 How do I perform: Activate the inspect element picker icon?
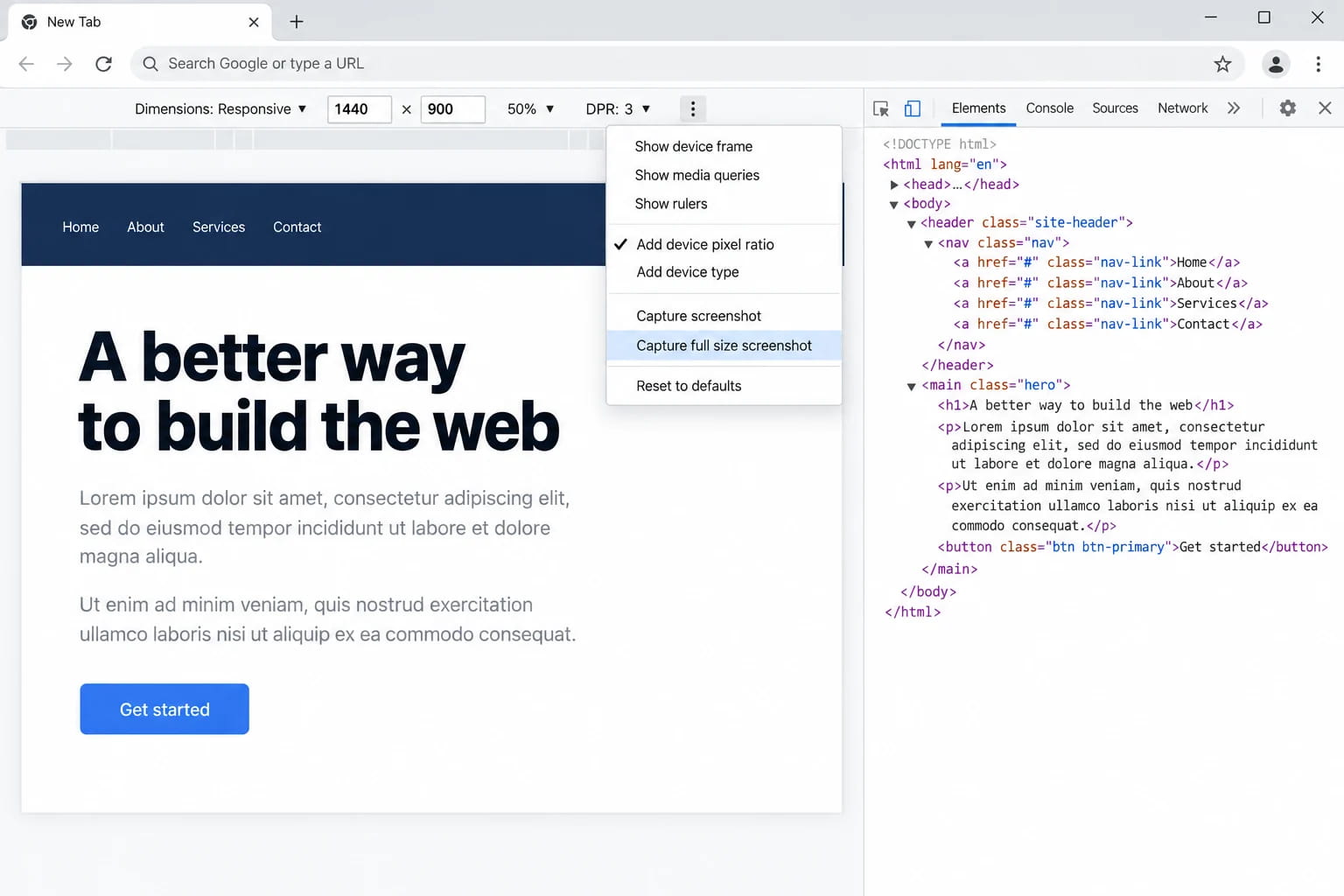pyautogui.click(x=881, y=108)
